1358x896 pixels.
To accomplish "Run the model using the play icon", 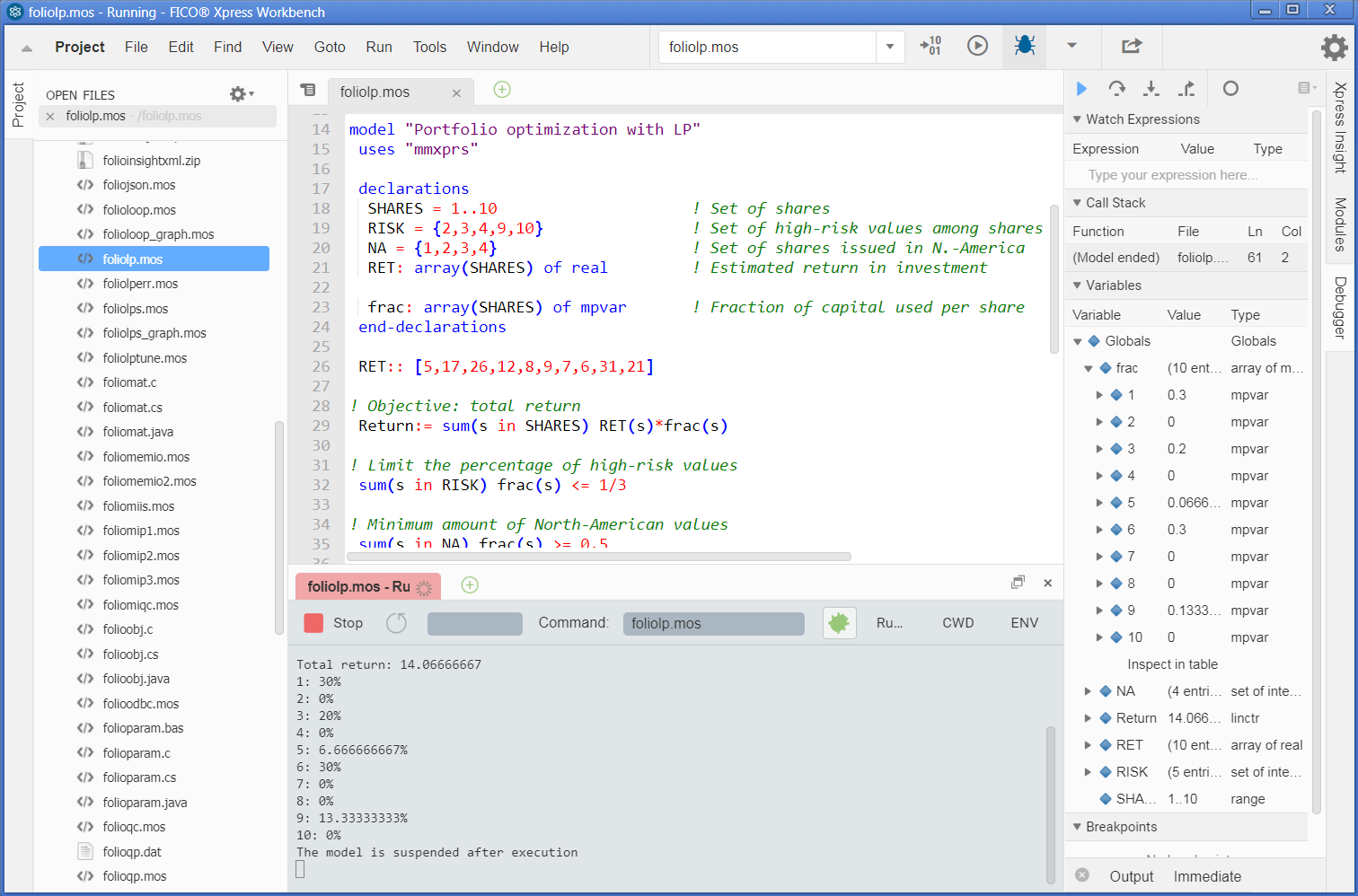I will [978, 47].
